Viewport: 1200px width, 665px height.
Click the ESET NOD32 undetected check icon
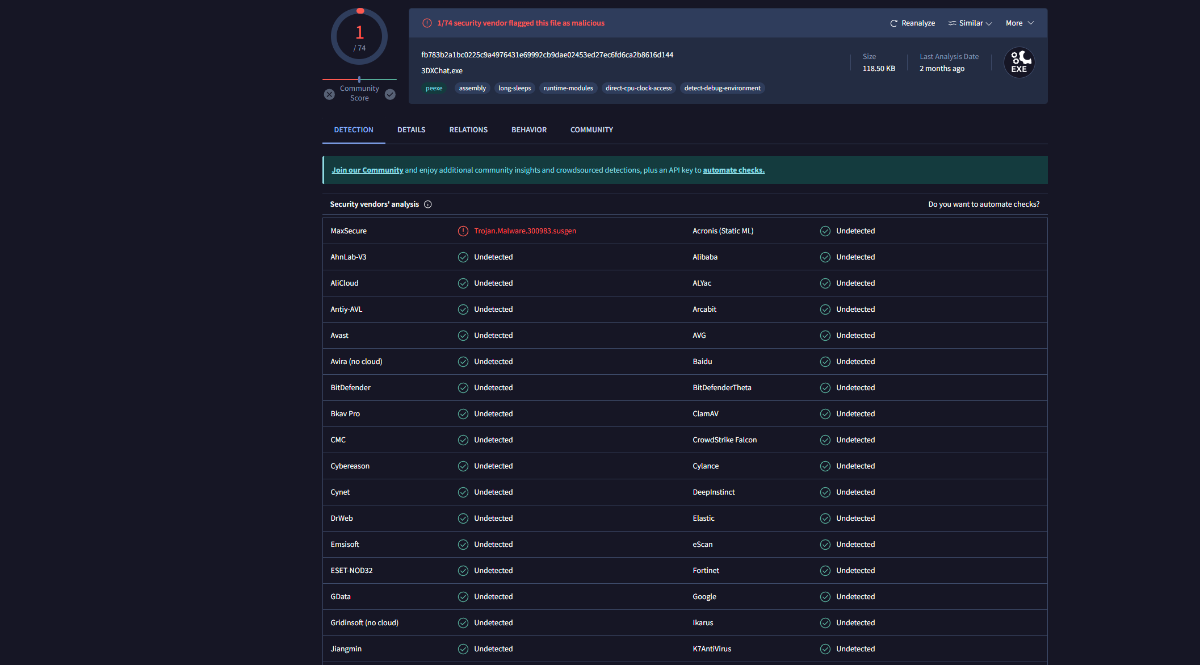click(463, 570)
